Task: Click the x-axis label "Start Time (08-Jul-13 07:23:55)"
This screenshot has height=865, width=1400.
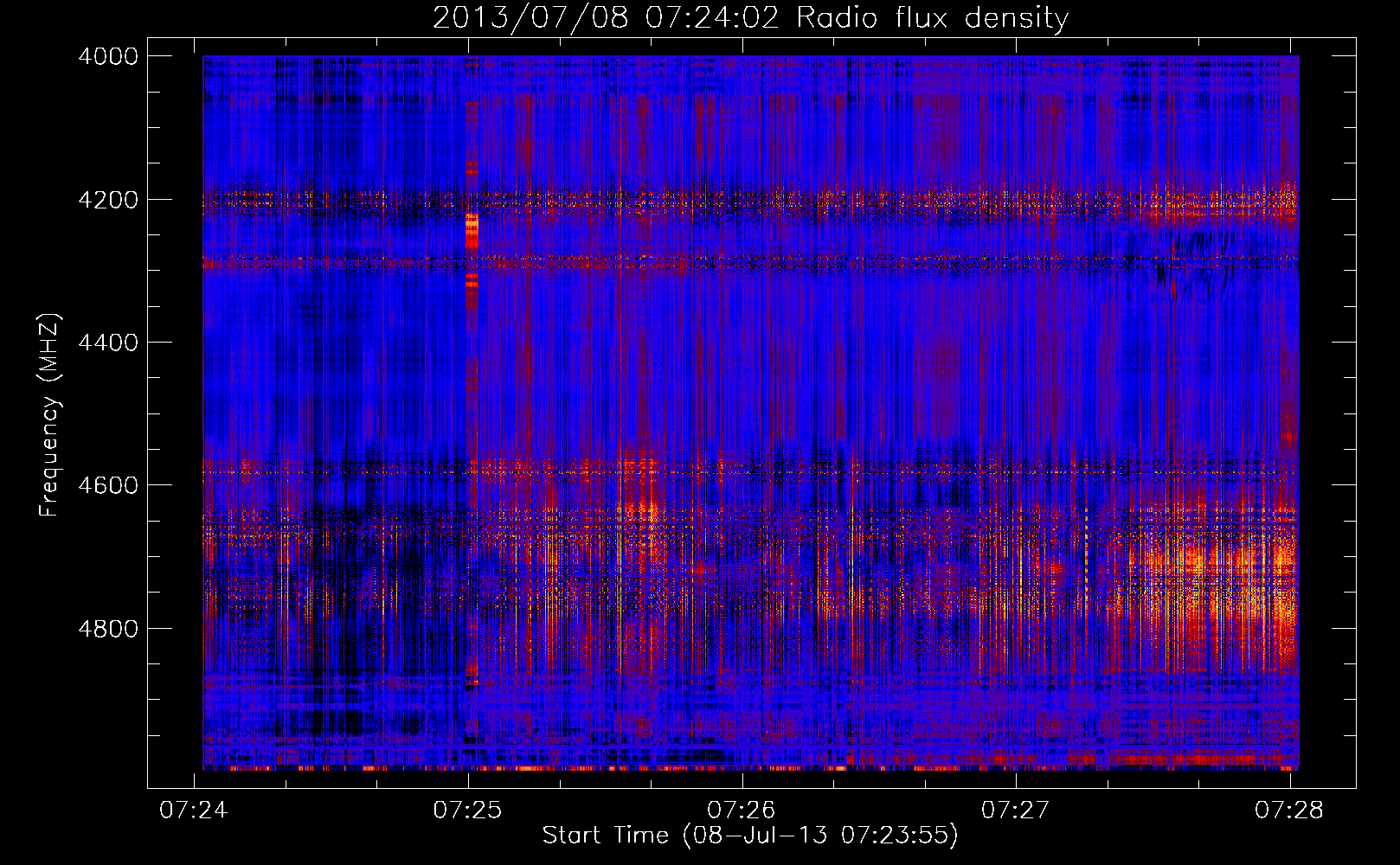Action: (x=750, y=836)
